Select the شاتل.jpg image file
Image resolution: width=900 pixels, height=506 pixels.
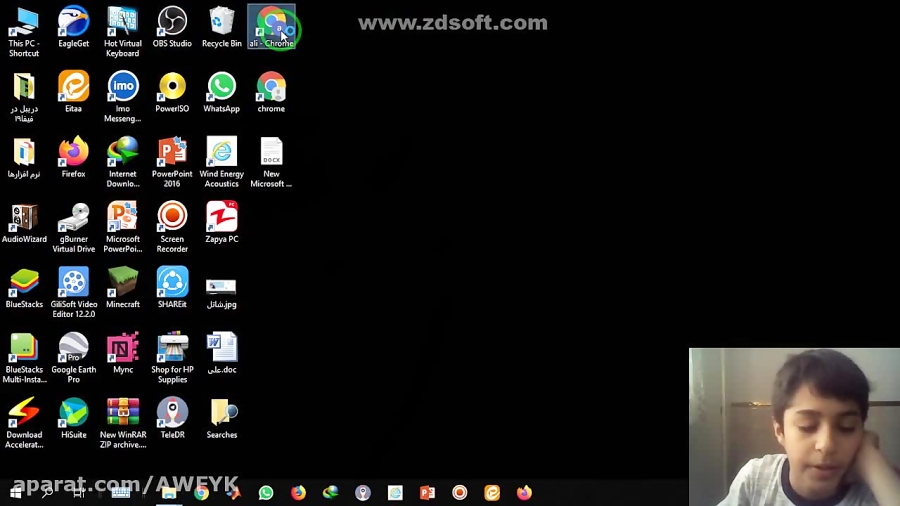pos(222,293)
